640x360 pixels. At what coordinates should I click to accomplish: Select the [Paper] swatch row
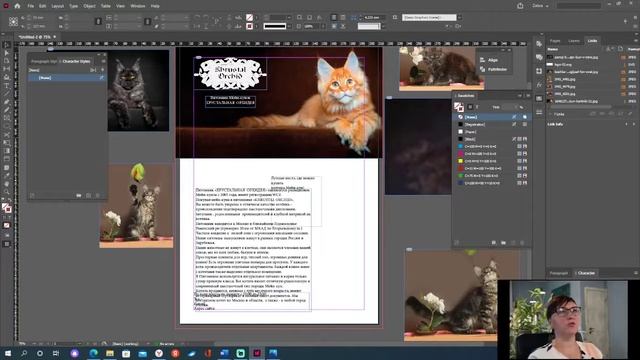[x=492, y=132]
